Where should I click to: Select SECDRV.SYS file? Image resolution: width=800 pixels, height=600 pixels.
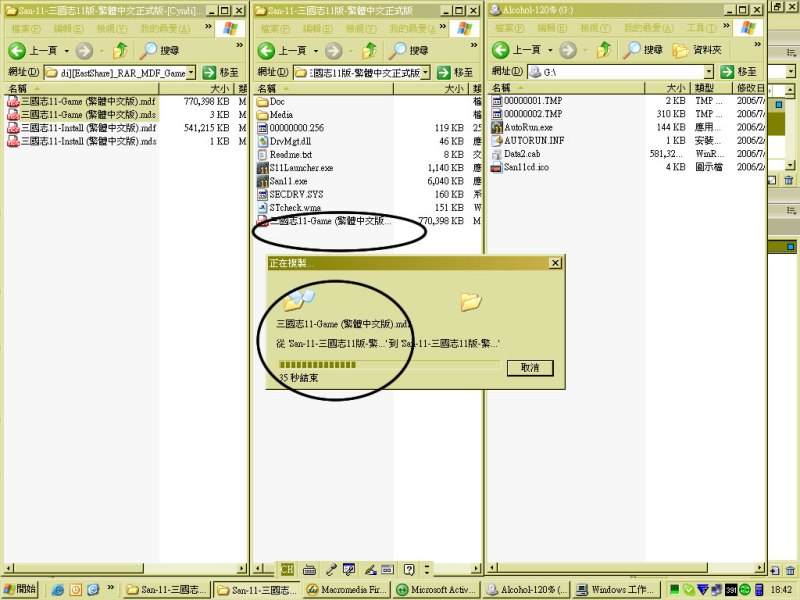tap(290, 194)
